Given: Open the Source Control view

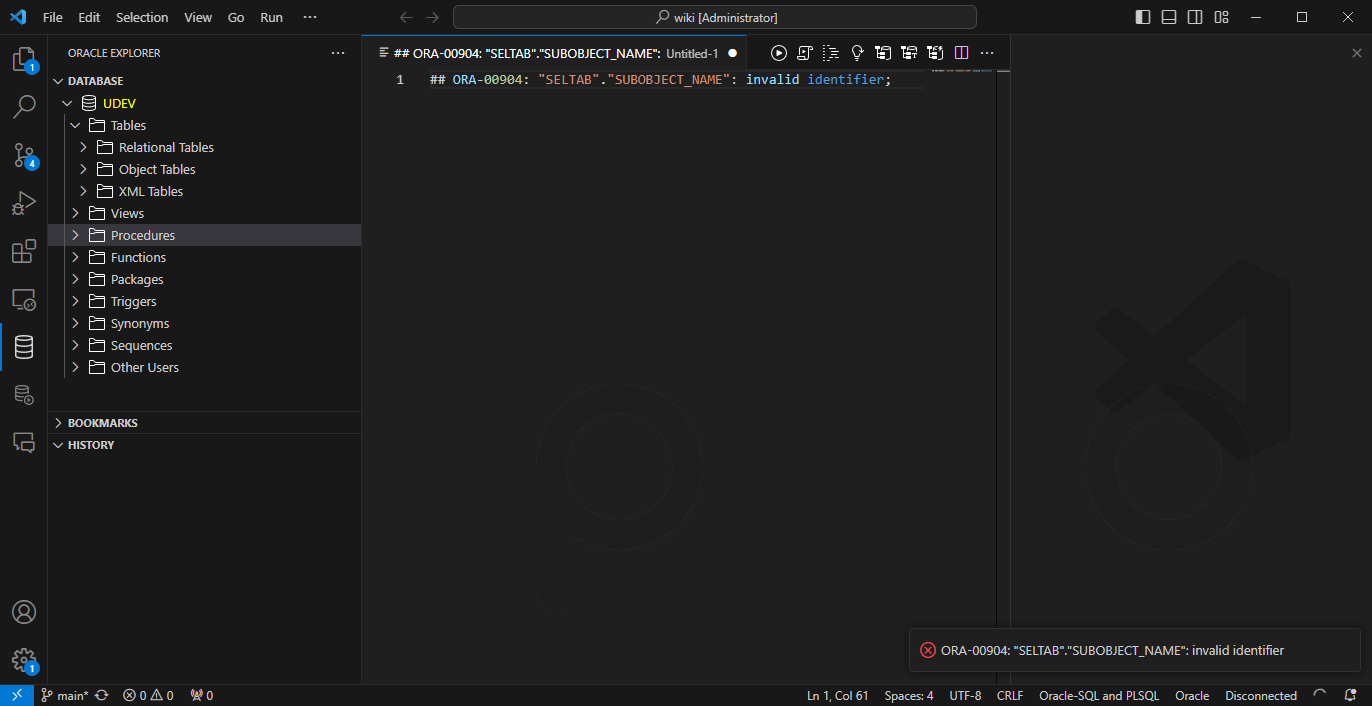Looking at the screenshot, I should [x=24, y=155].
